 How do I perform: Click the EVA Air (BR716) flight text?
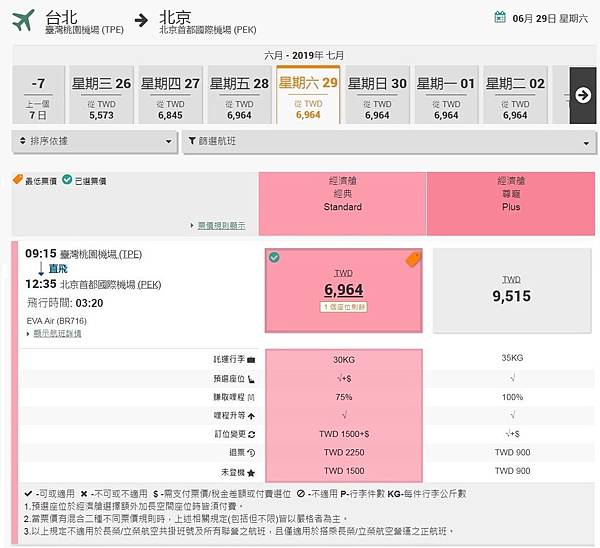click(57, 321)
